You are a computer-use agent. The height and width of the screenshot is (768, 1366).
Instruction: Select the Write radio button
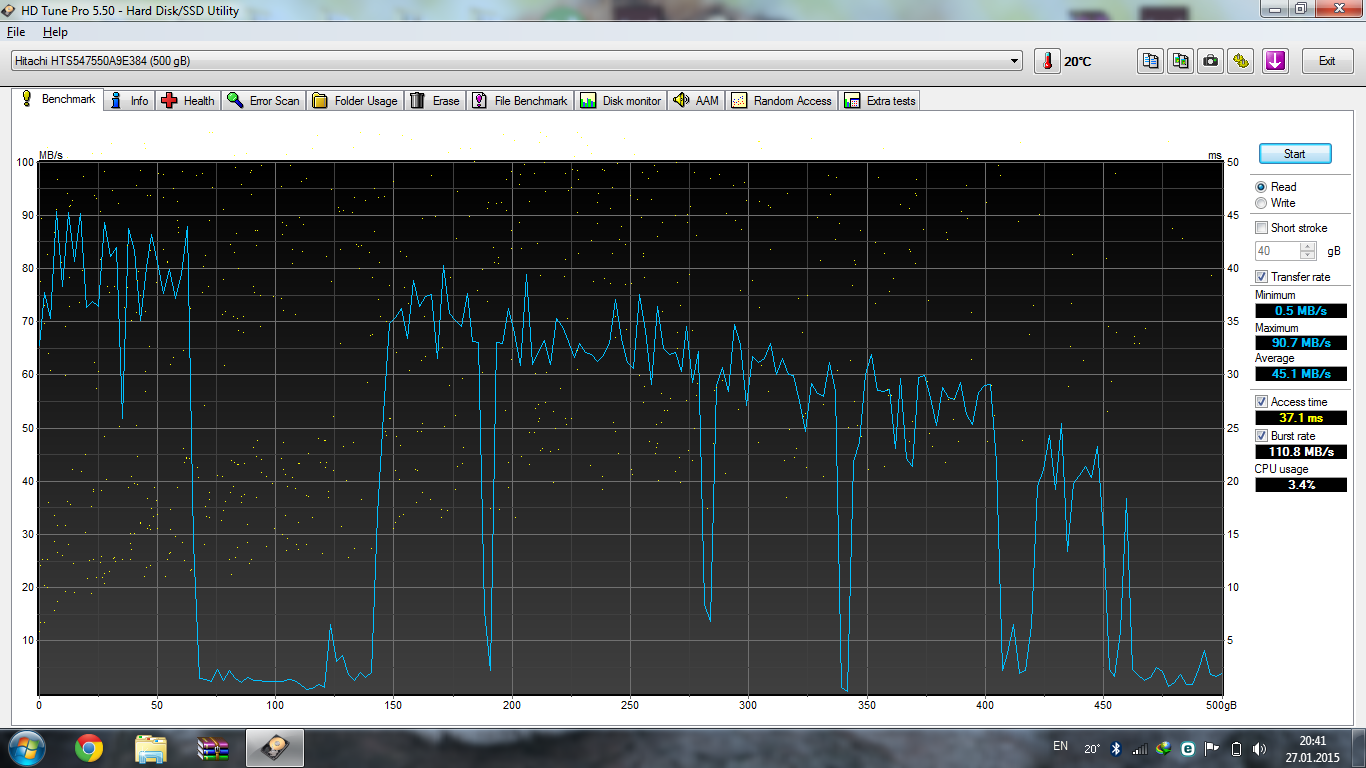(1261, 203)
